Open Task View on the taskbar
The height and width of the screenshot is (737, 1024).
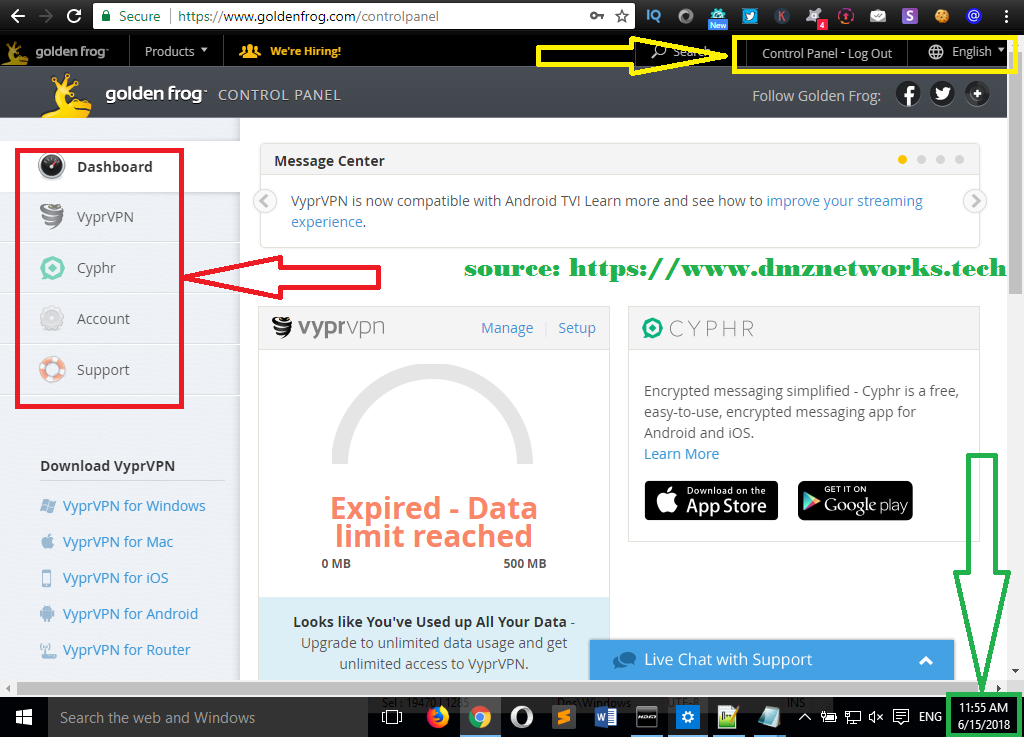click(392, 717)
